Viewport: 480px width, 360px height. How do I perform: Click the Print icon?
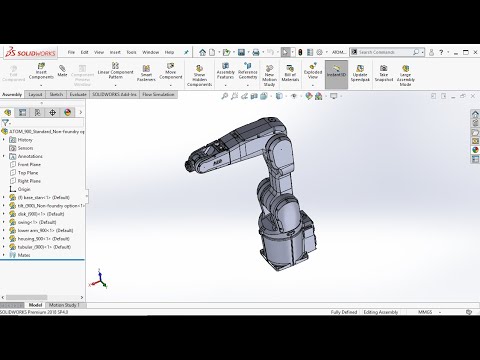[256, 52]
